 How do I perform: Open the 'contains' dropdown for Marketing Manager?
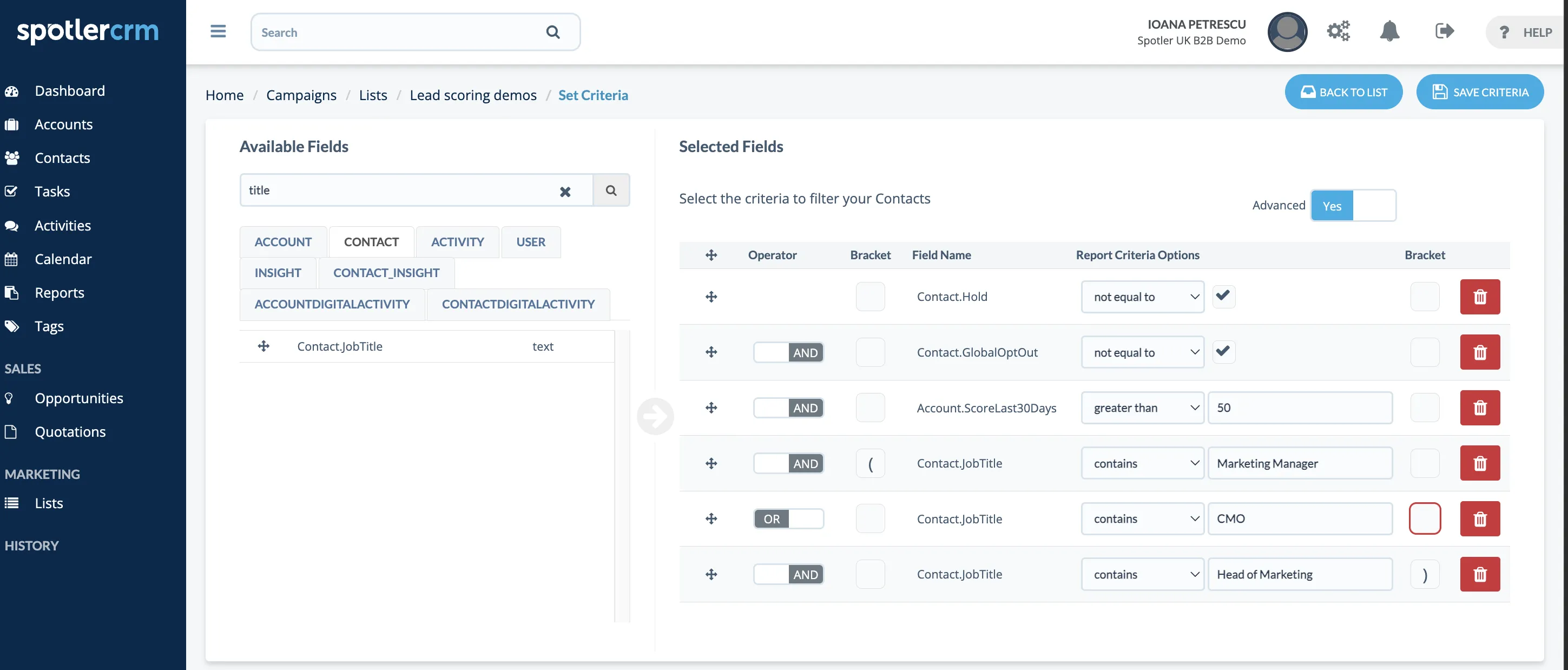1142,463
